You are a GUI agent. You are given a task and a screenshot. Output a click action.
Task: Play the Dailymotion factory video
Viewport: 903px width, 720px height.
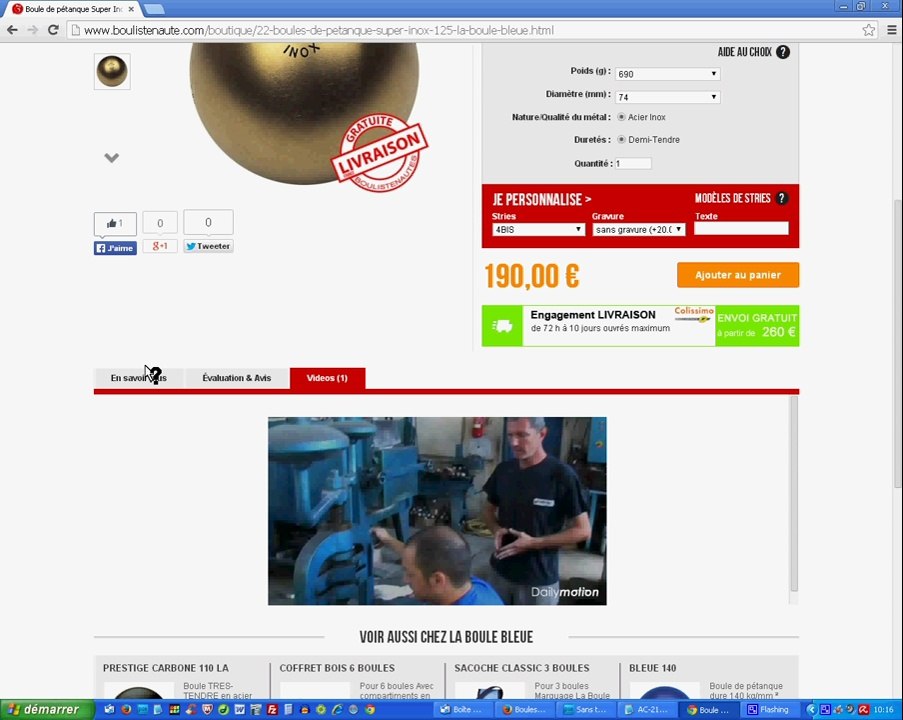point(437,511)
